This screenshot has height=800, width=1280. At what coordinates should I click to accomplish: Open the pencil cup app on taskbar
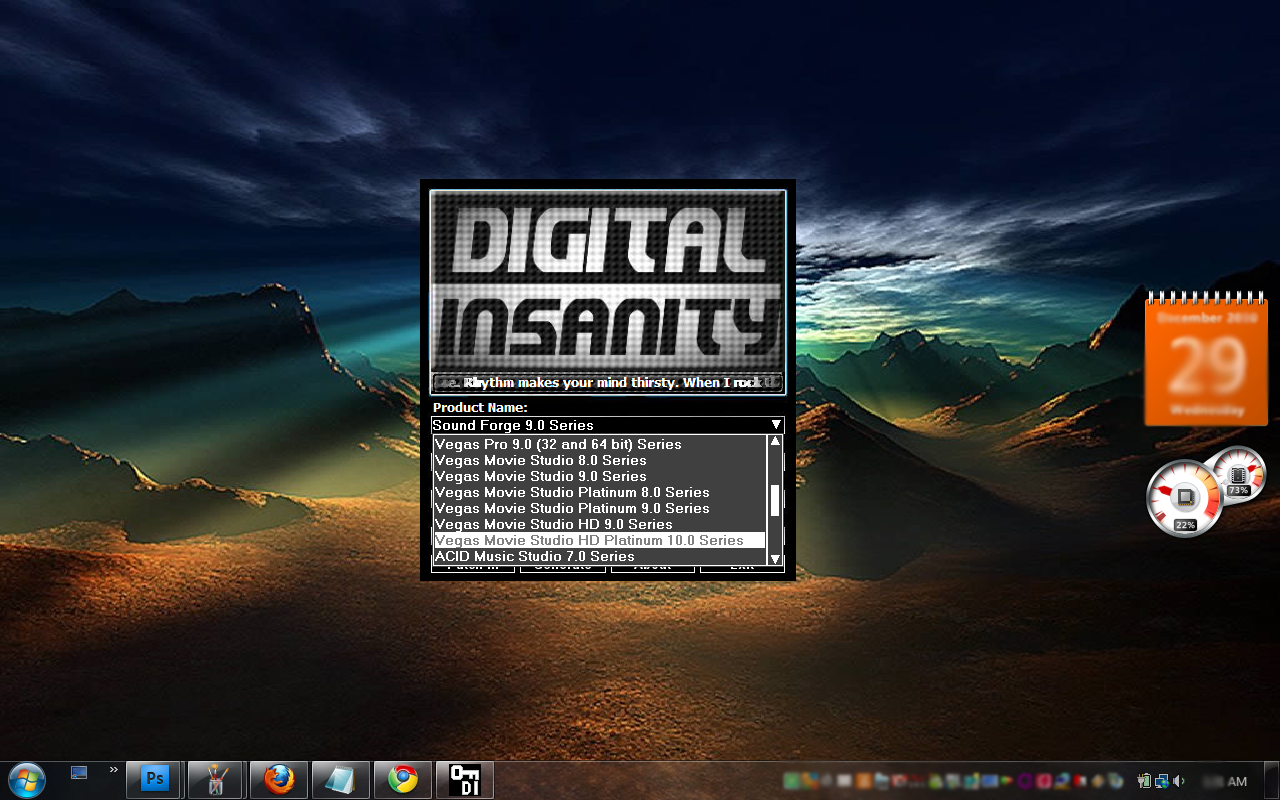(x=216, y=779)
